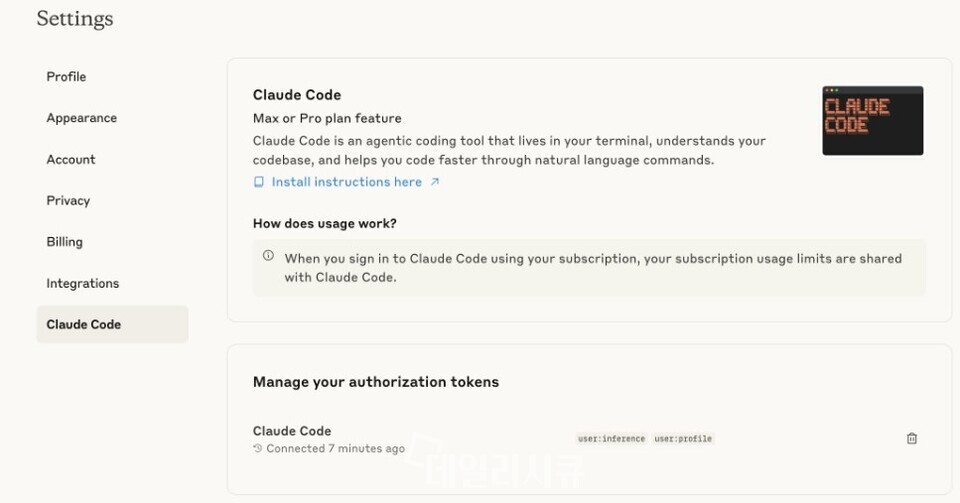This screenshot has height=503, width=960.
Task: Click the user:inference scope tag
Action: click(611, 439)
